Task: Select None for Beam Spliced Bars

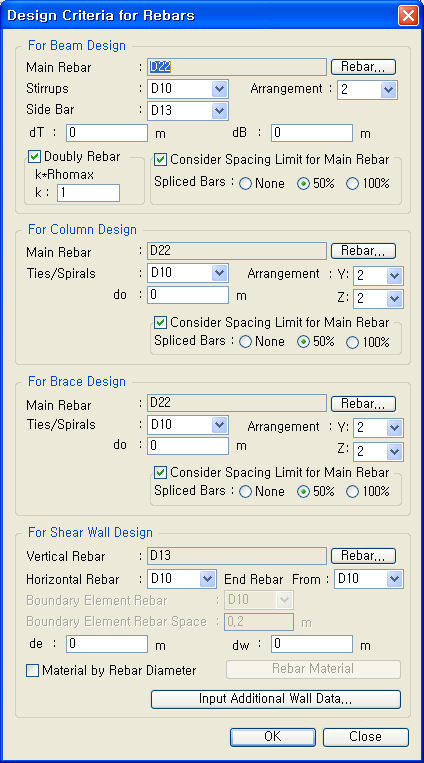Action: coord(245,184)
